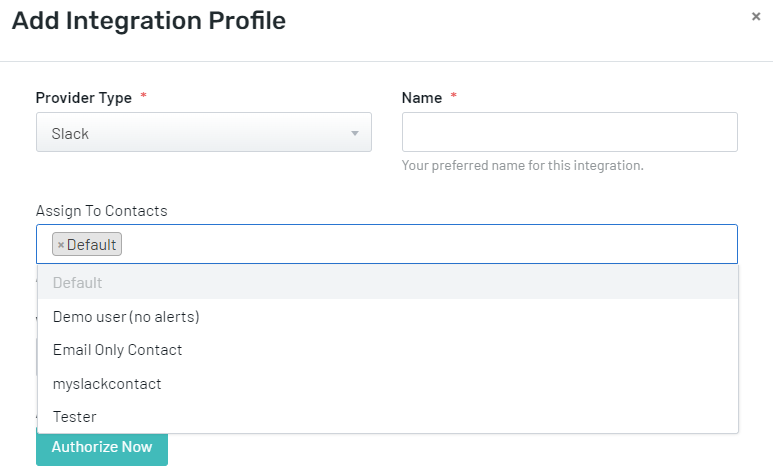Click the Authorize Now button
The height and width of the screenshot is (475, 773).
click(102, 447)
